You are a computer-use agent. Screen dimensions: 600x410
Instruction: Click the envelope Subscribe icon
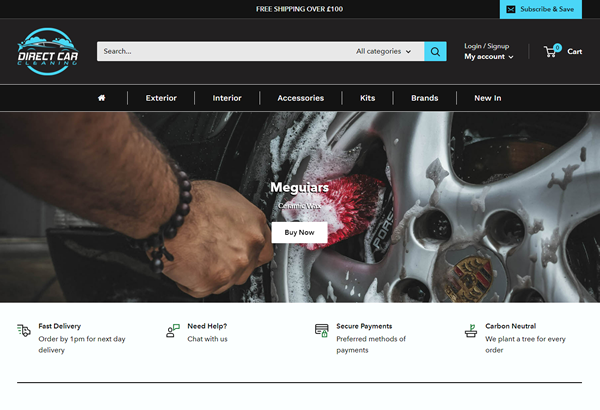tap(511, 9)
